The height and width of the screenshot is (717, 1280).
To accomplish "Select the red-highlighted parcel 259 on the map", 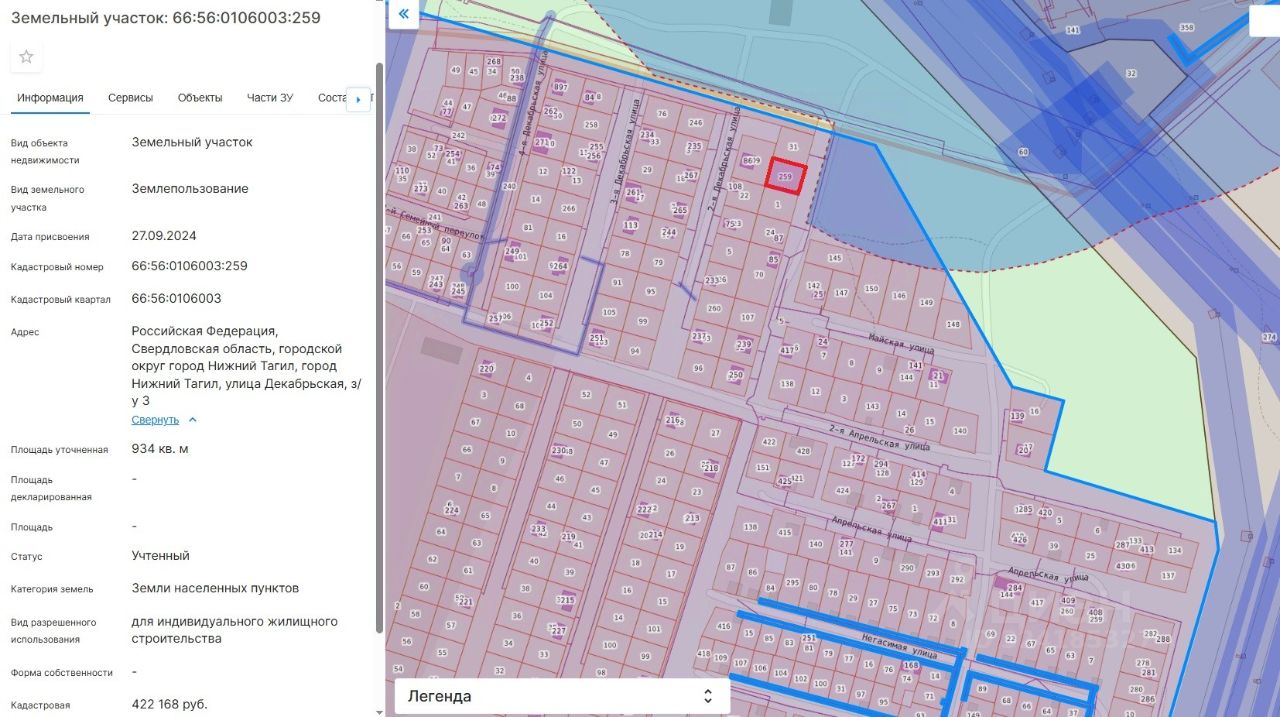I will click(786, 176).
